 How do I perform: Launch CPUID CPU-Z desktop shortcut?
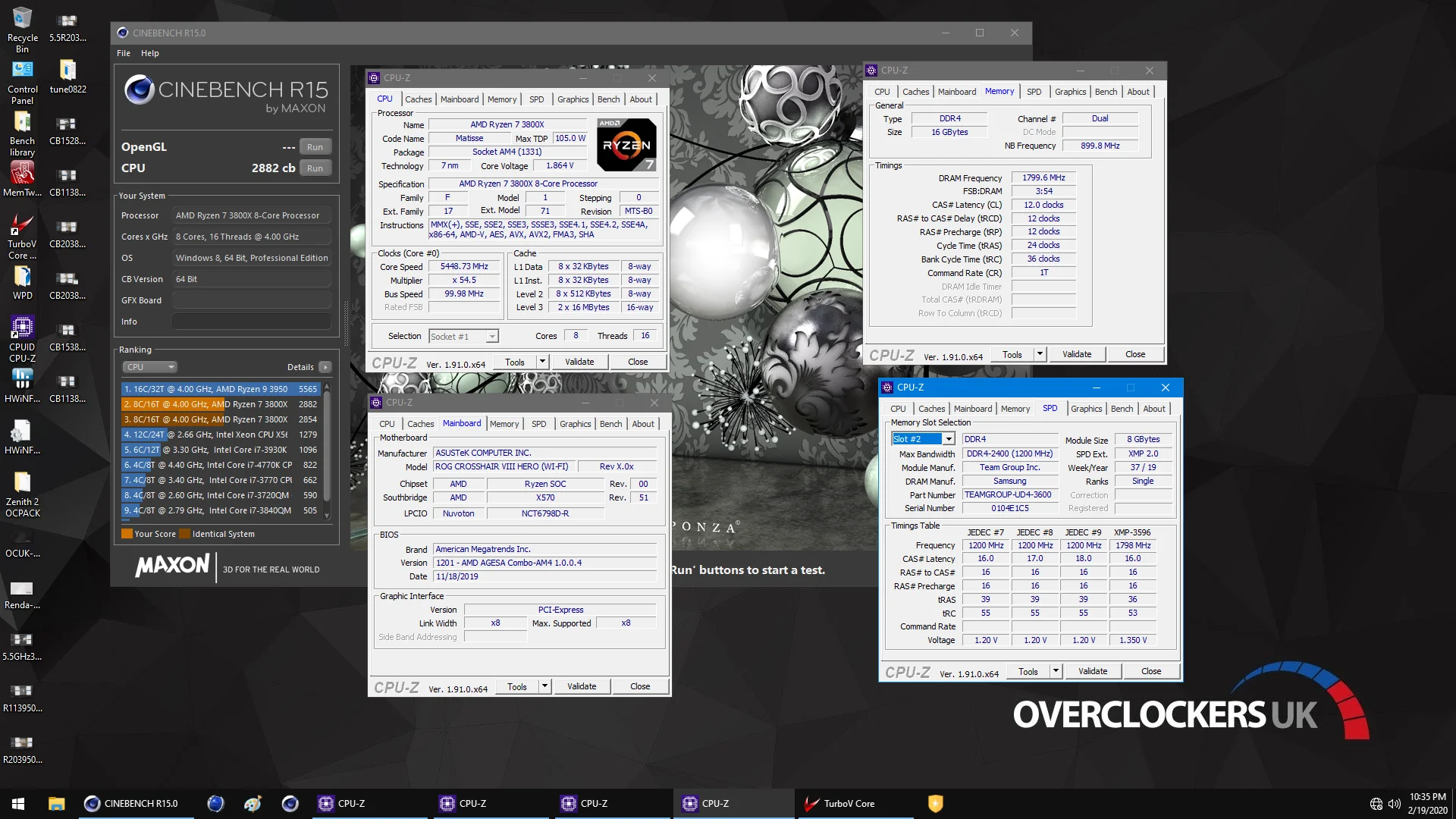[23, 340]
